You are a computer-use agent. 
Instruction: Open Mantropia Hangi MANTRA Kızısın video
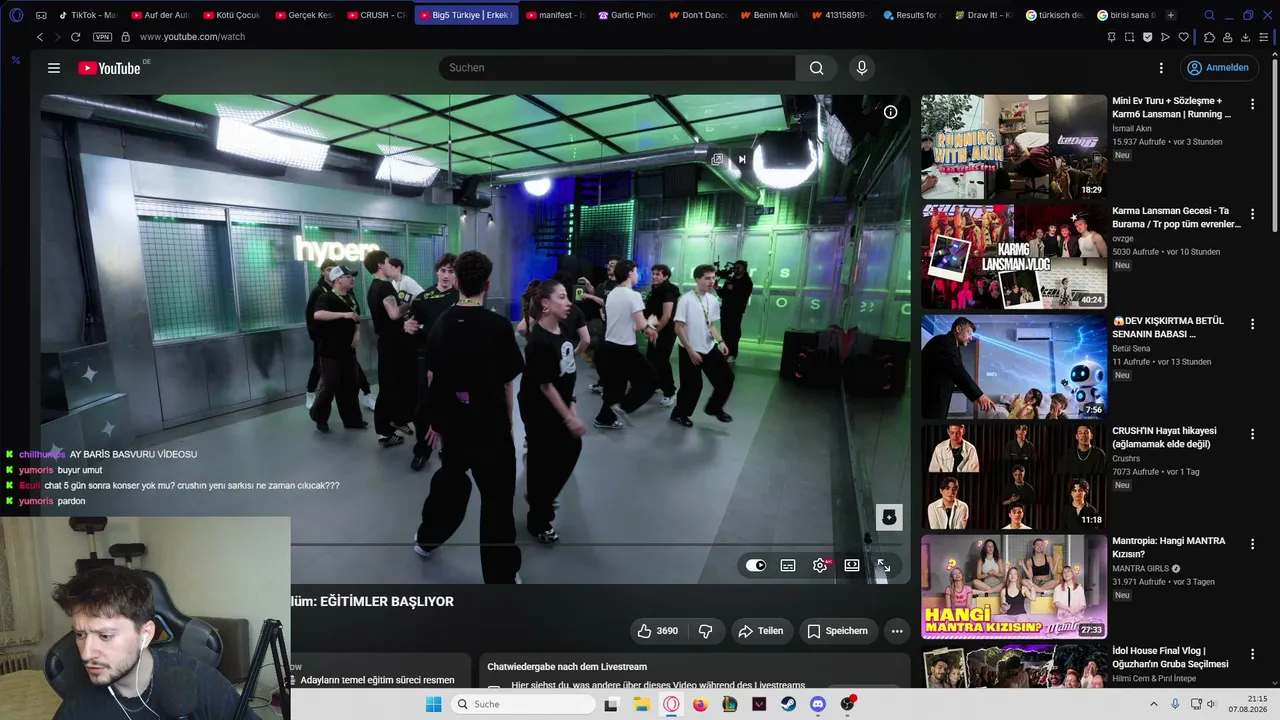click(x=1014, y=587)
